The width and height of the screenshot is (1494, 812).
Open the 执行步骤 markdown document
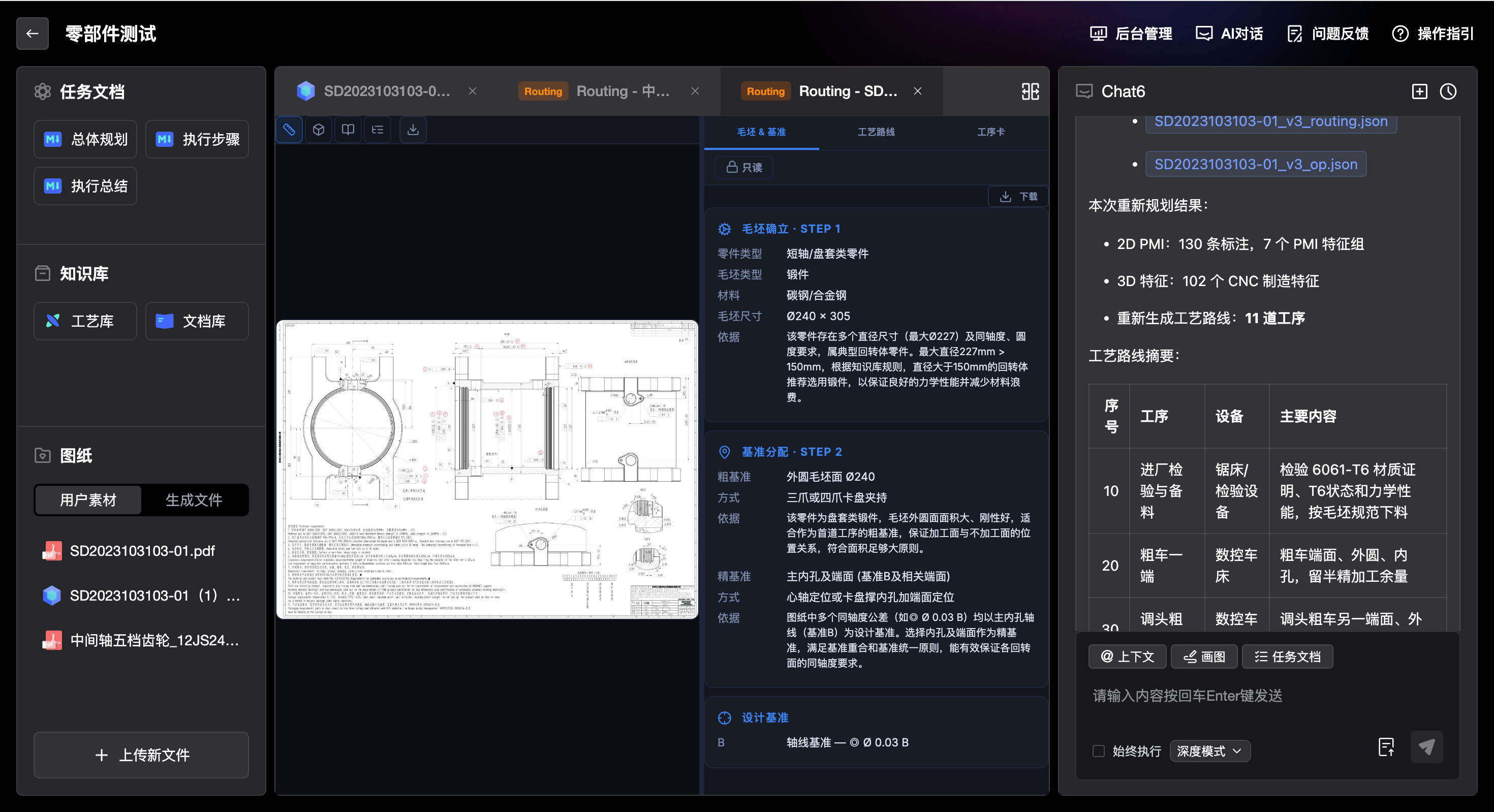(197, 139)
